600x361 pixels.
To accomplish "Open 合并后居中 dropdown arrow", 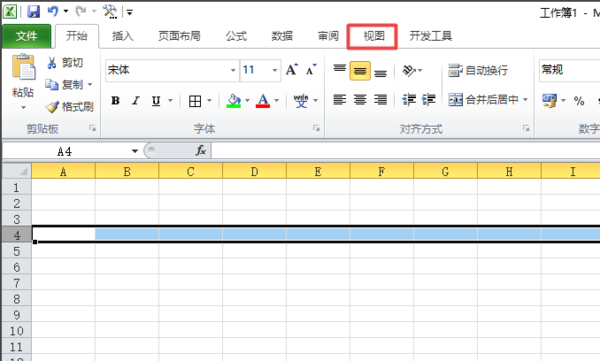I will (525, 100).
